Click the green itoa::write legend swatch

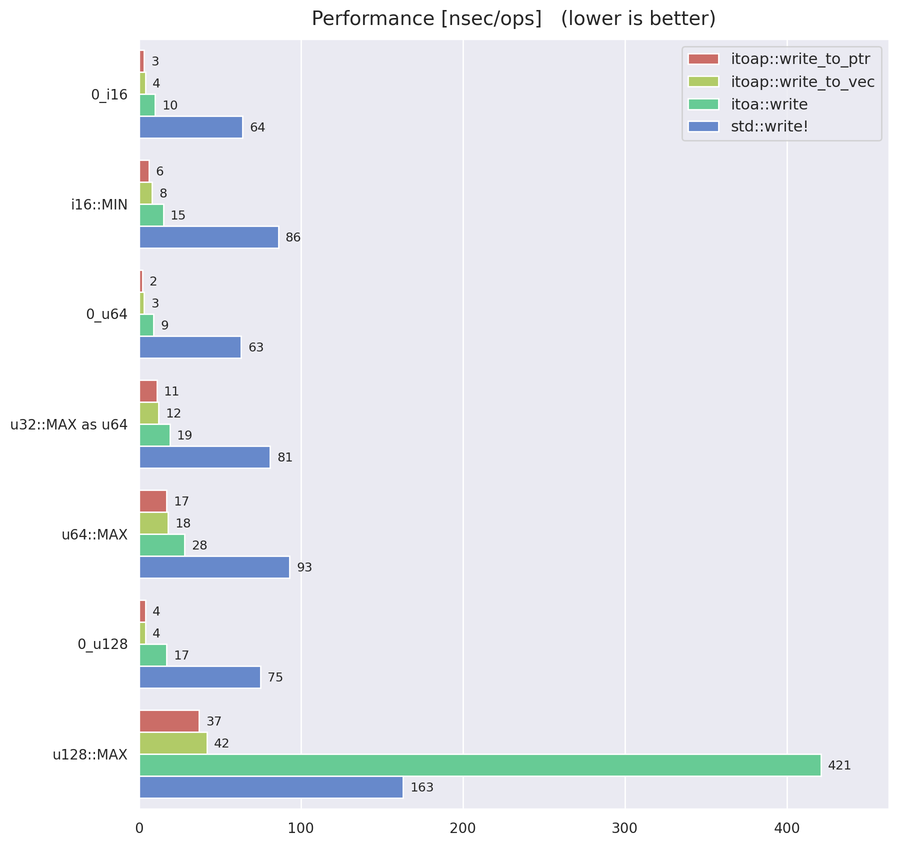pyautogui.click(x=703, y=104)
